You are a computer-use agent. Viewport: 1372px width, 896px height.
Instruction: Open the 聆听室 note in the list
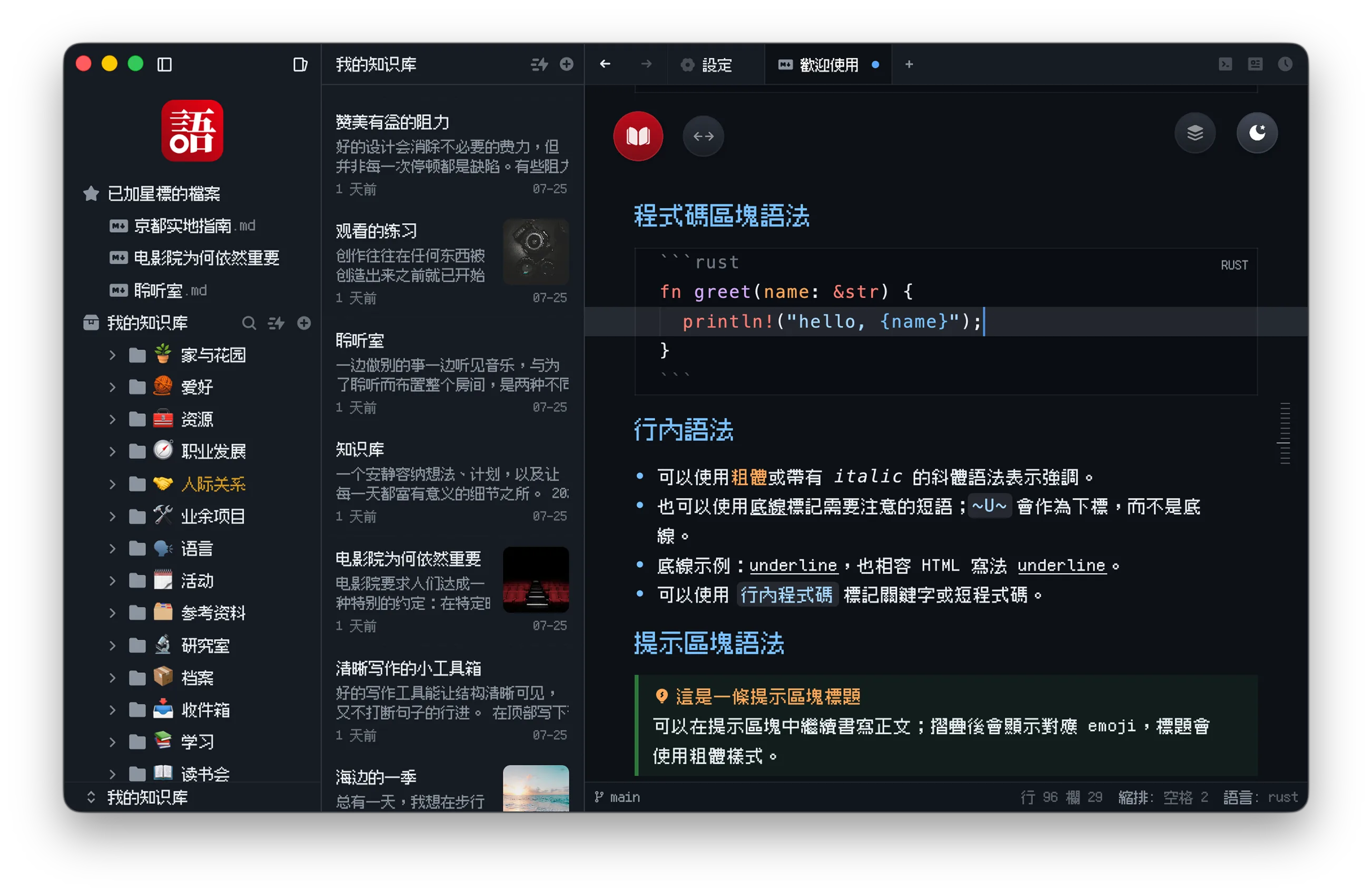[x=452, y=373]
